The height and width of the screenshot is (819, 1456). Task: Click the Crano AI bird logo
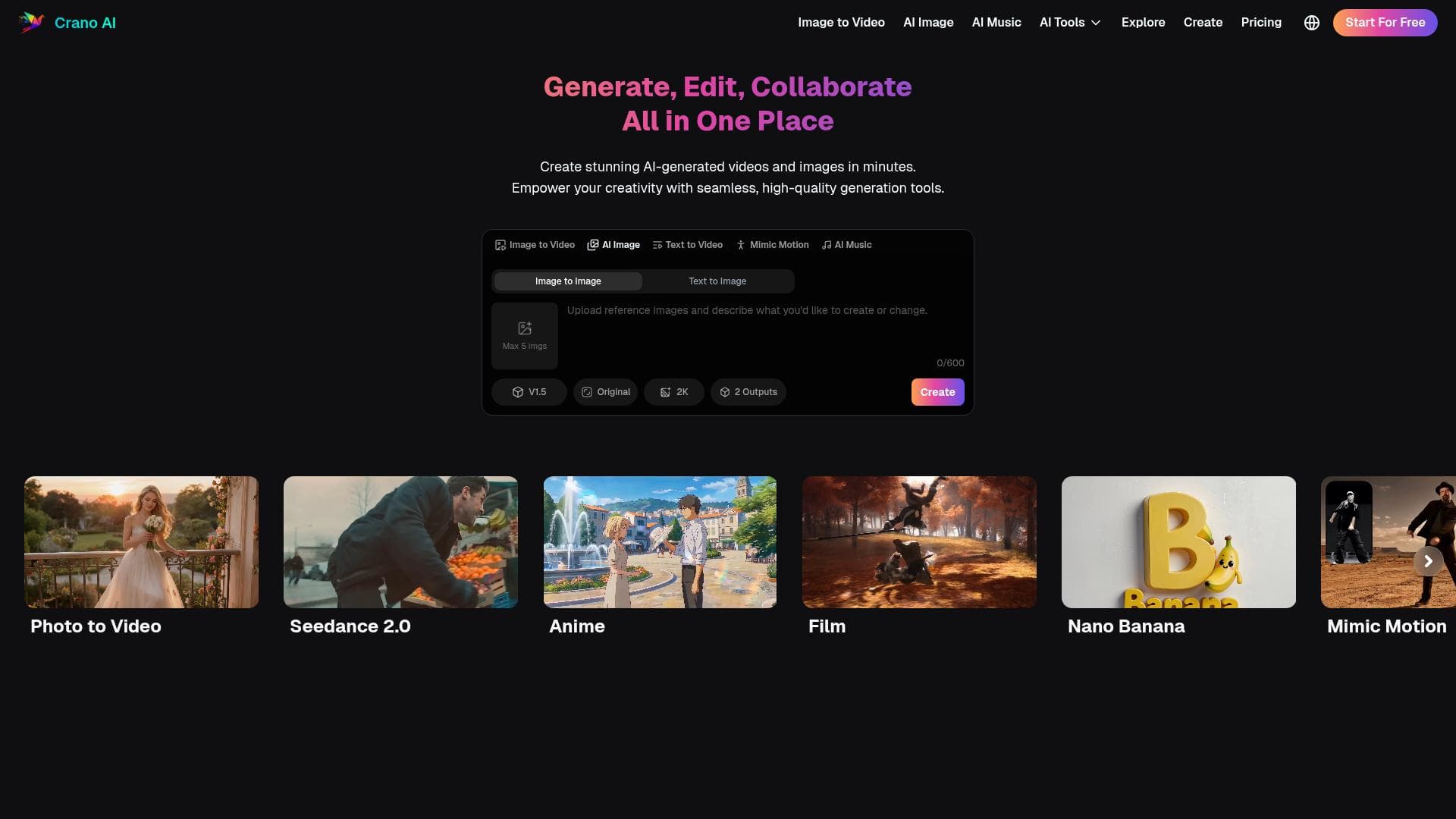click(x=31, y=23)
